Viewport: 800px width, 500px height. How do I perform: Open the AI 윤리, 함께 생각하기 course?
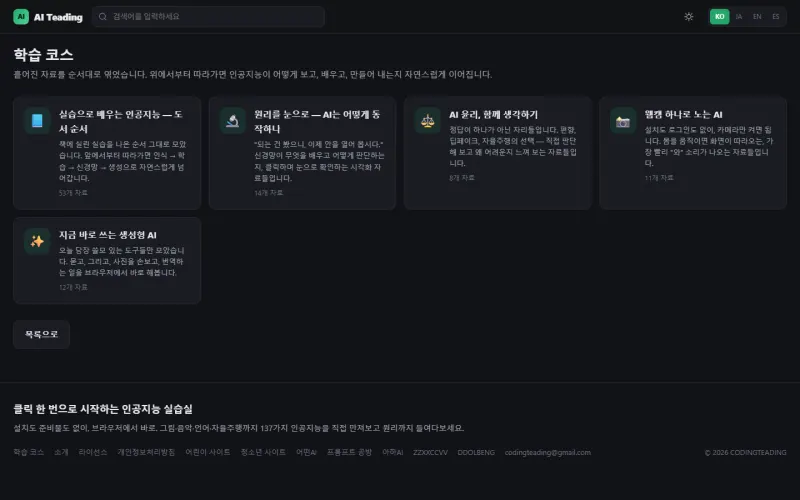point(497,153)
